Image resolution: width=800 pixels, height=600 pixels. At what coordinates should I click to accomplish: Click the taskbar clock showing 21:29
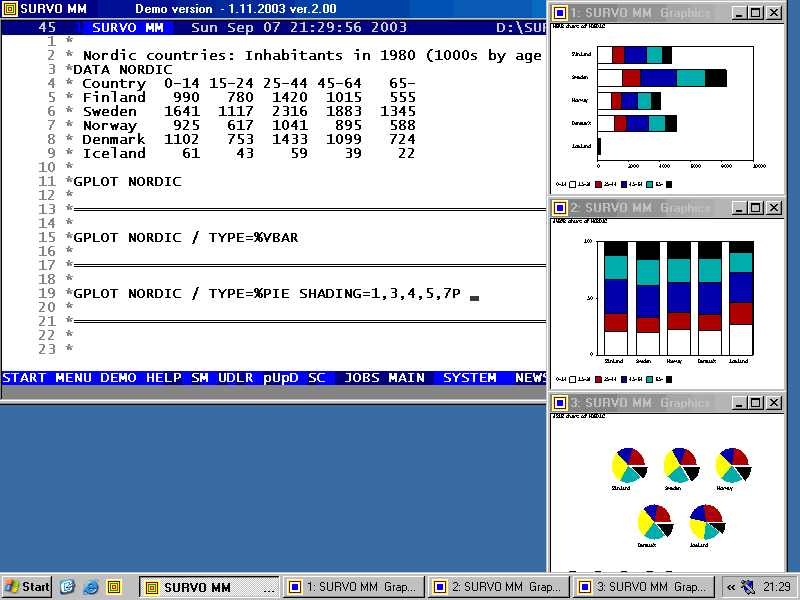tap(777, 587)
